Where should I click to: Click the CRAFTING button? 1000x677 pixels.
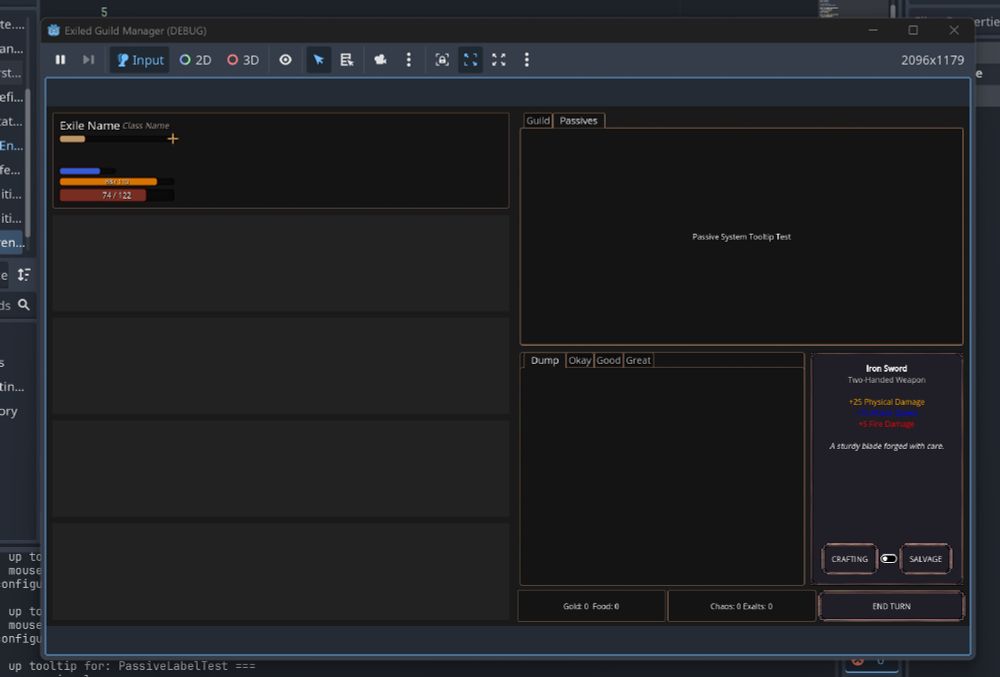(x=849, y=559)
